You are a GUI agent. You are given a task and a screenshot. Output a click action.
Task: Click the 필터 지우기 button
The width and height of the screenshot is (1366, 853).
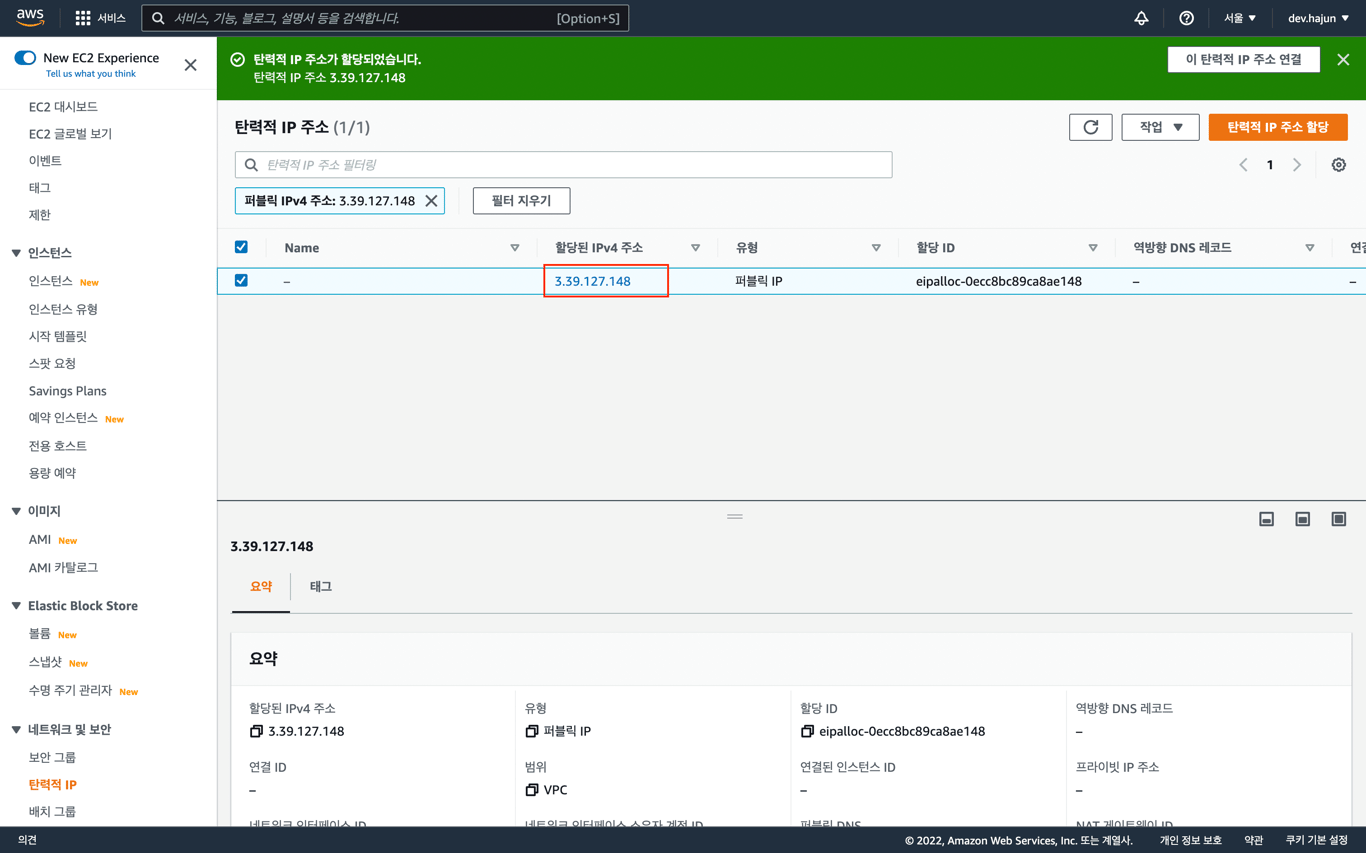coord(521,201)
